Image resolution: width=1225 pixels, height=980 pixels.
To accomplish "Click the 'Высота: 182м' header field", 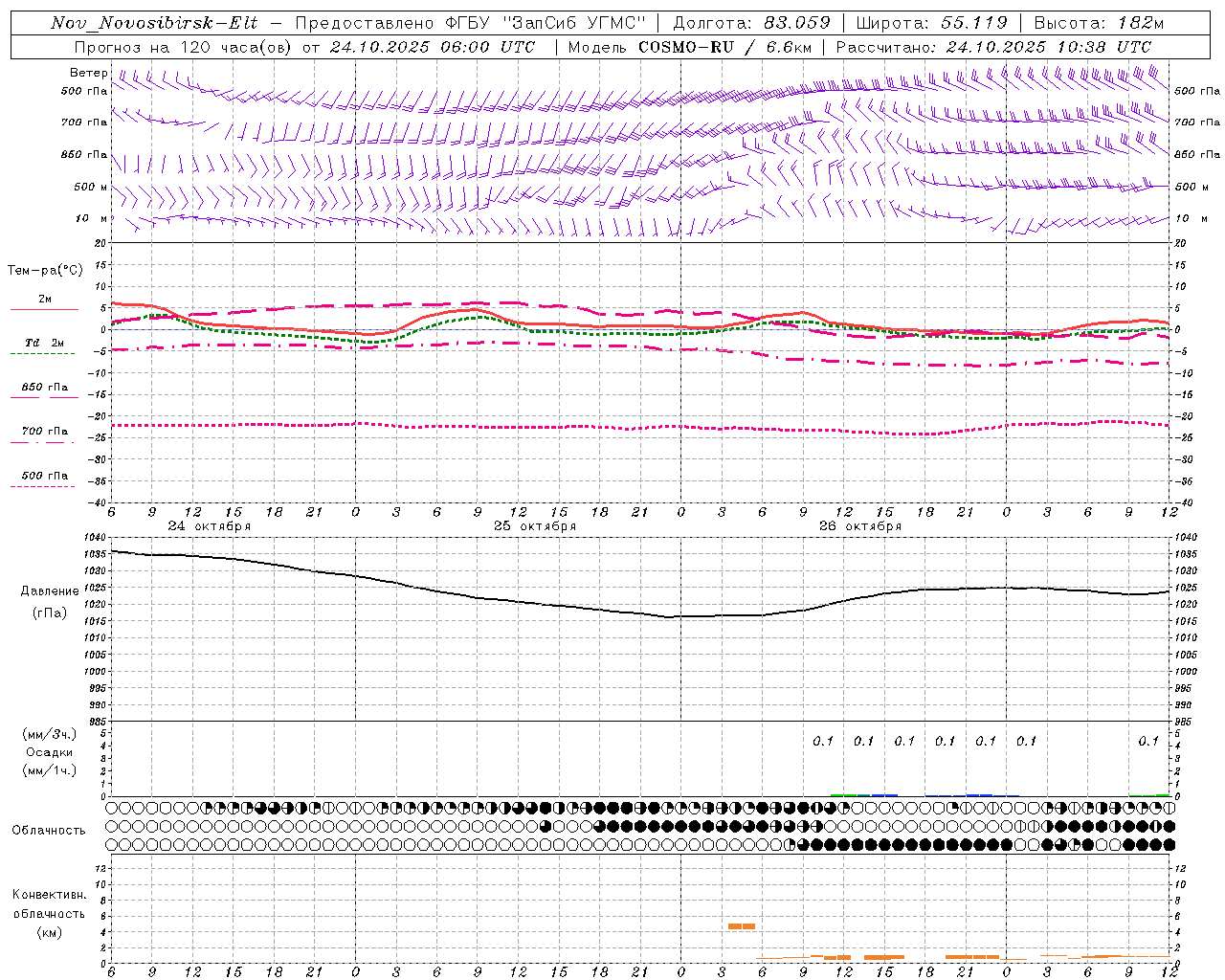I will (x=1099, y=23).
